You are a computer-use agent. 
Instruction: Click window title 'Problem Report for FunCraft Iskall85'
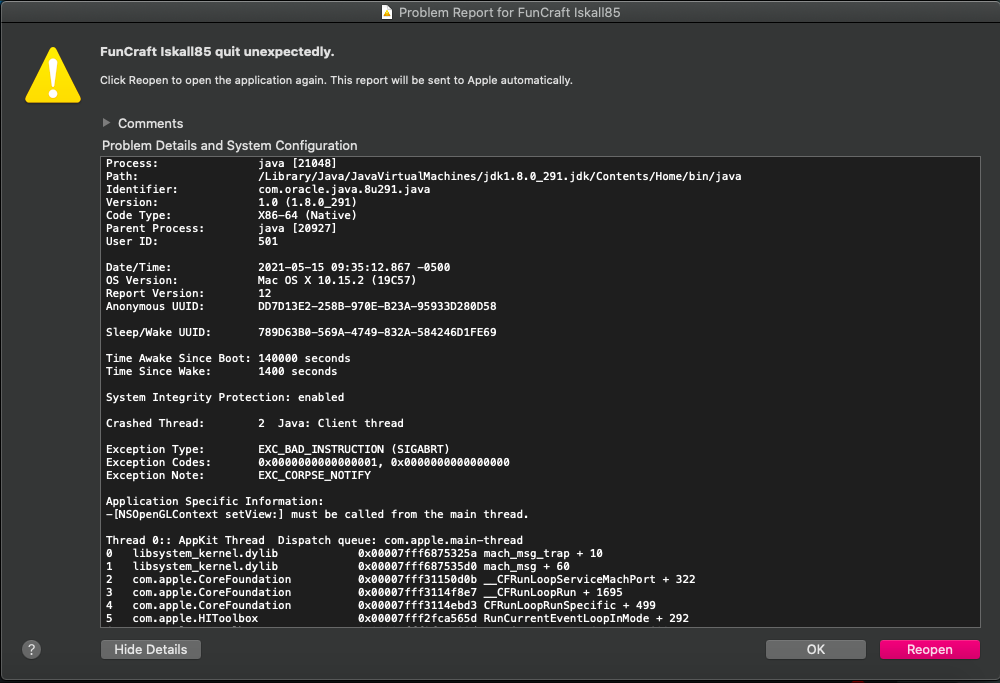click(510, 12)
